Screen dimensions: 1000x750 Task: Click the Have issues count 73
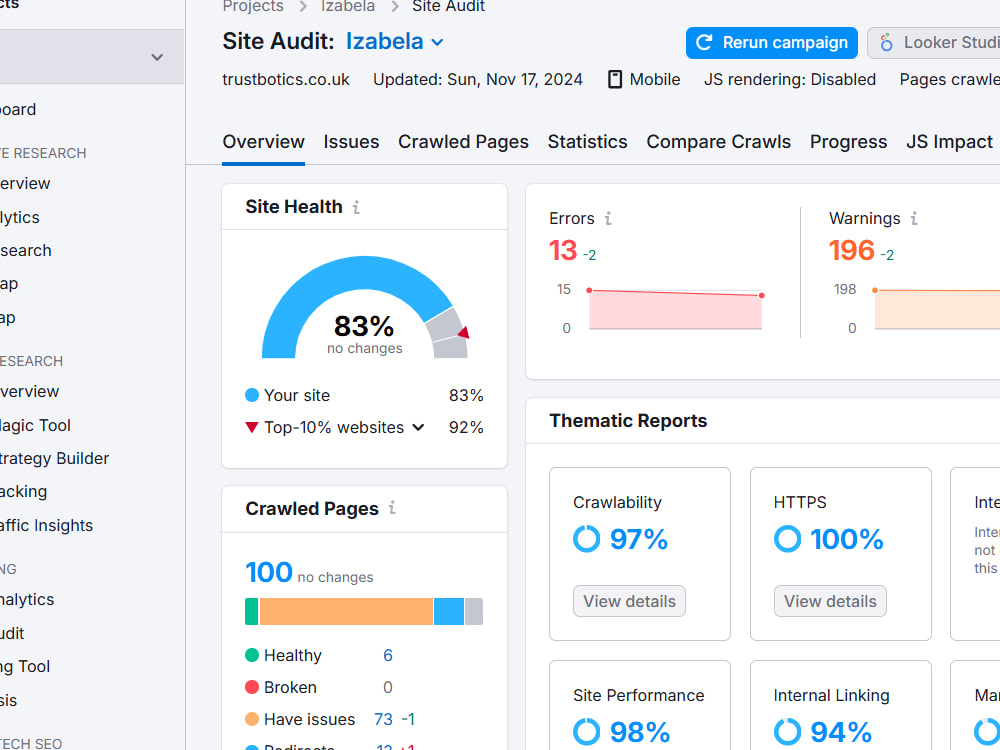click(x=383, y=719)
